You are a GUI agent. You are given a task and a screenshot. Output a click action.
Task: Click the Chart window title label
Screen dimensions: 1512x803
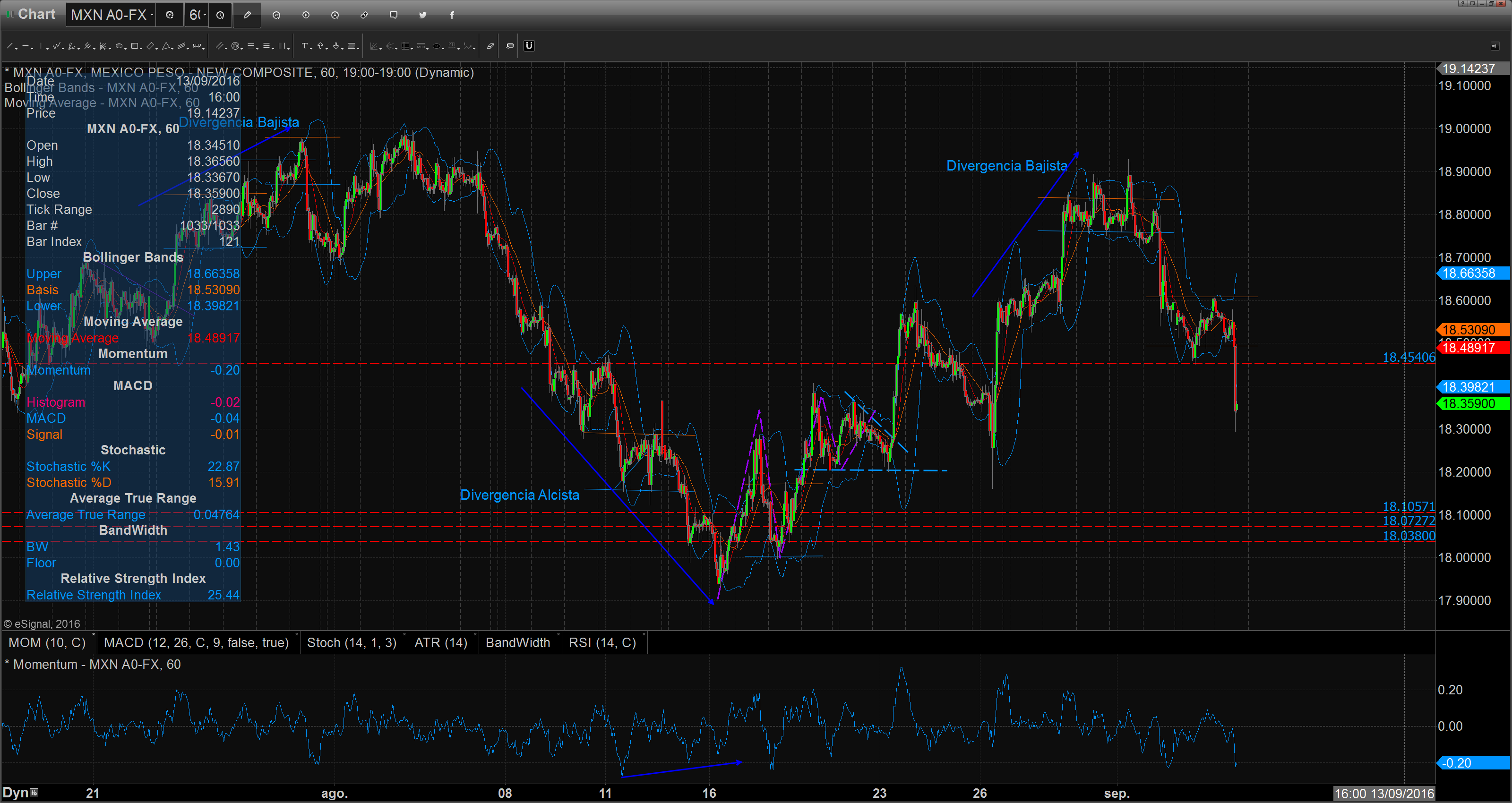coord(36,14)
